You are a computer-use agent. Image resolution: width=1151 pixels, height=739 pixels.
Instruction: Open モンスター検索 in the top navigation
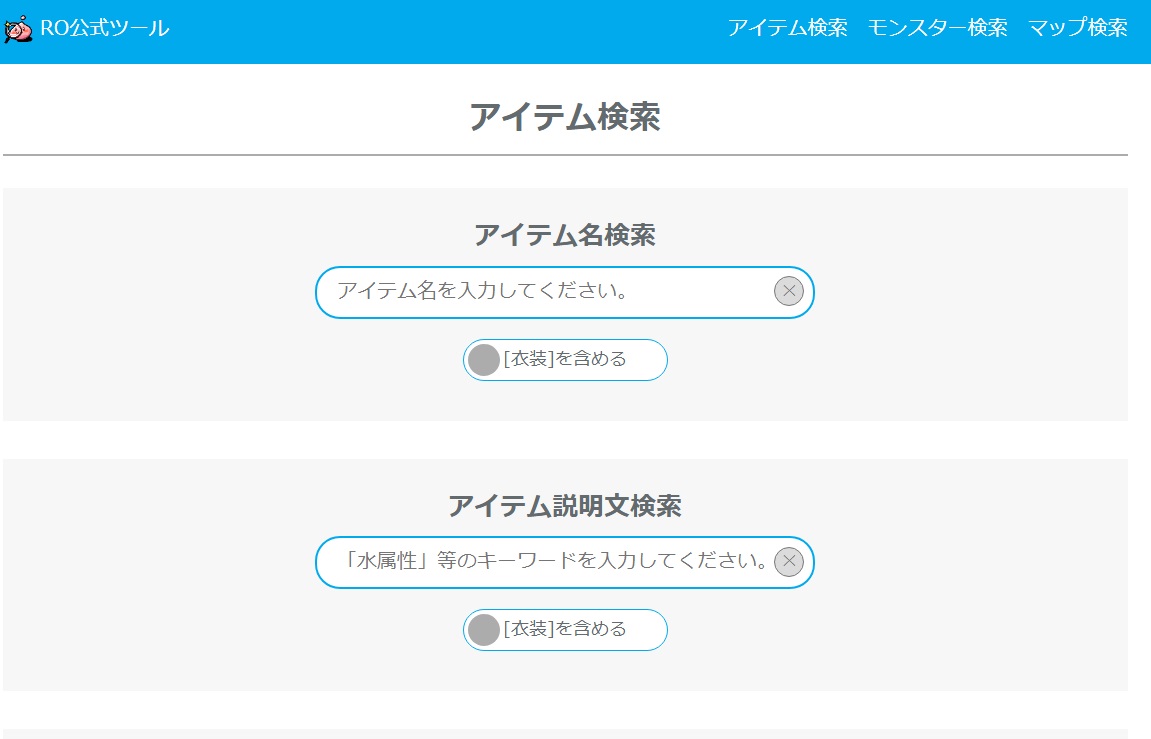[937, 28]
